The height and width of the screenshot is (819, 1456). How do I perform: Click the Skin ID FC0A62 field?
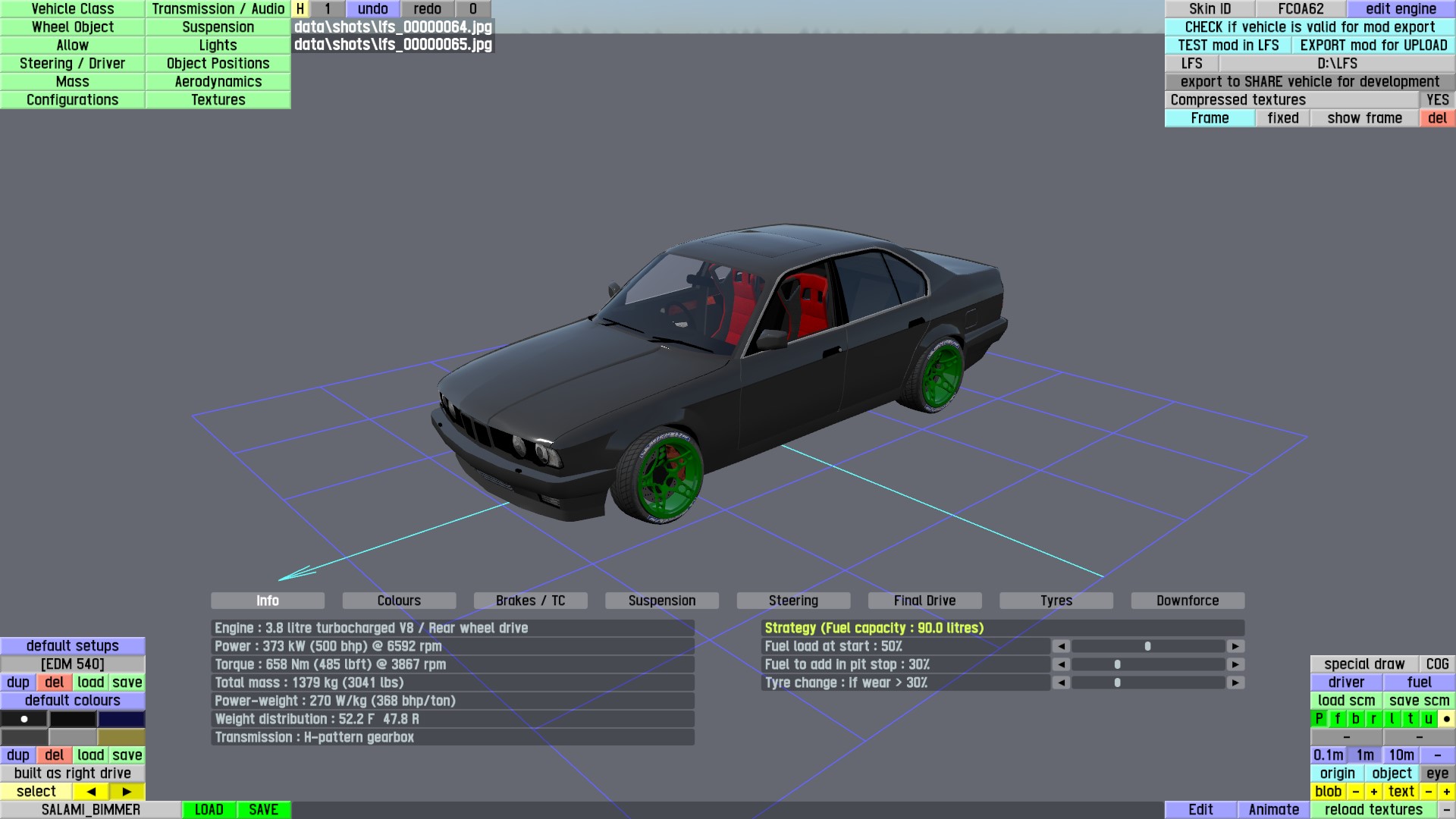pos(1301,8)
